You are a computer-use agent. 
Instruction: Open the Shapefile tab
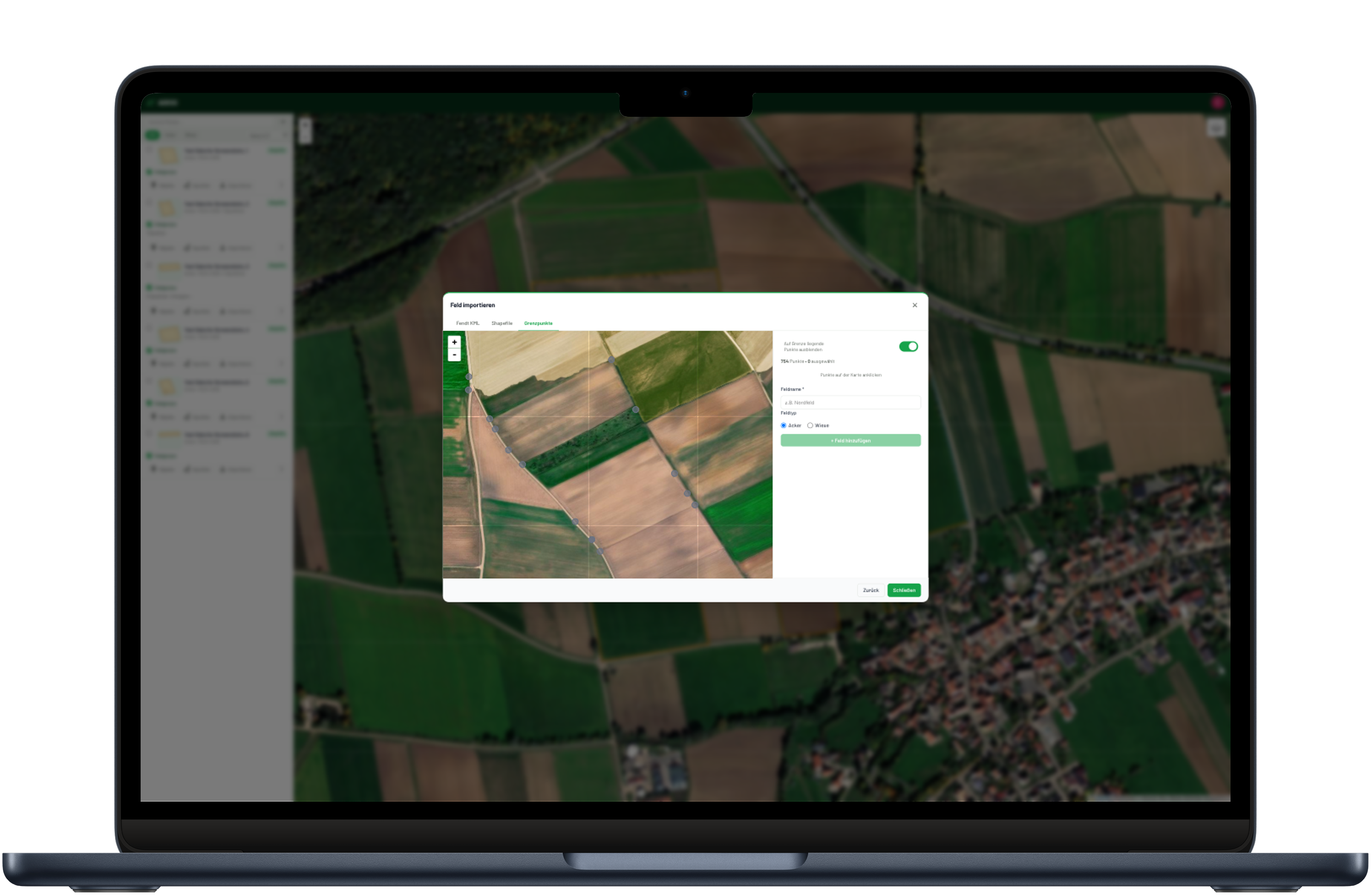[502, 323]
